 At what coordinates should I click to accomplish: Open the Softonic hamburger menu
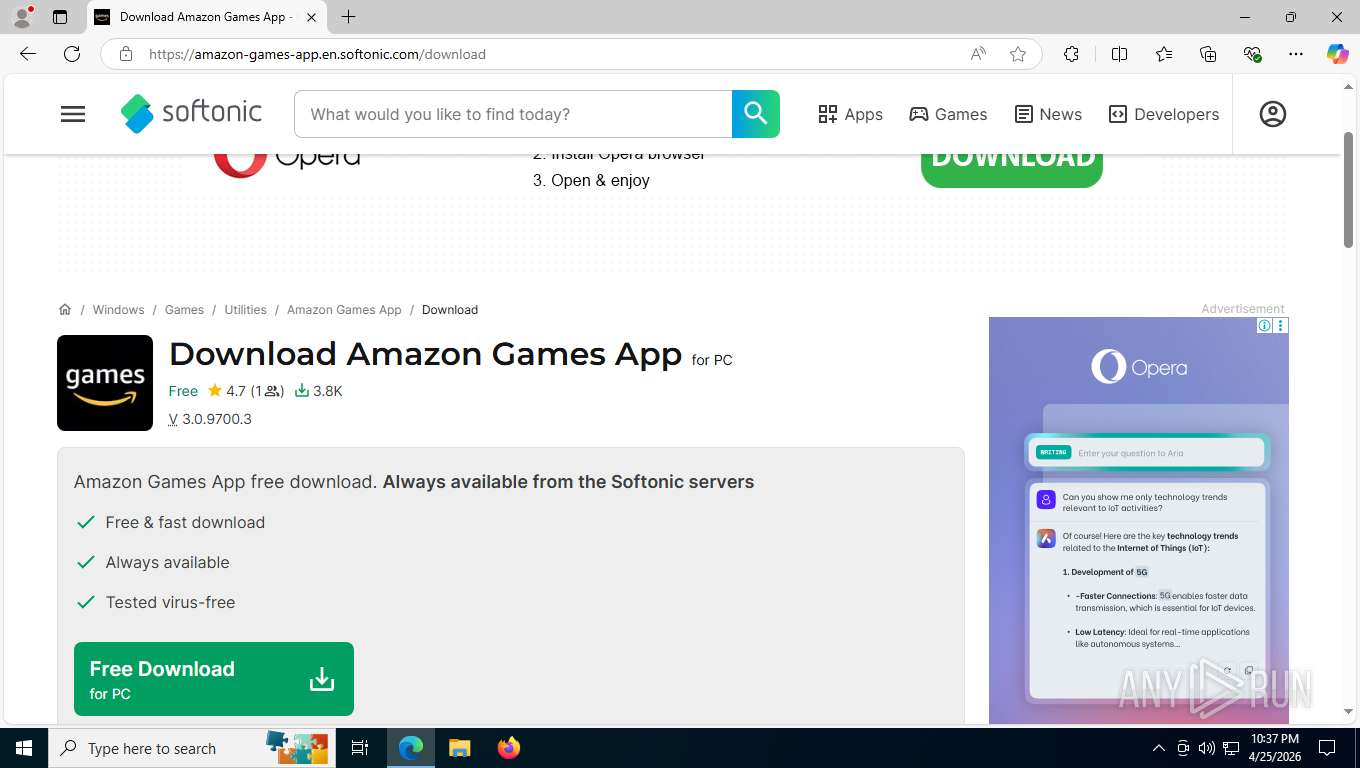[x=73, y=114]
